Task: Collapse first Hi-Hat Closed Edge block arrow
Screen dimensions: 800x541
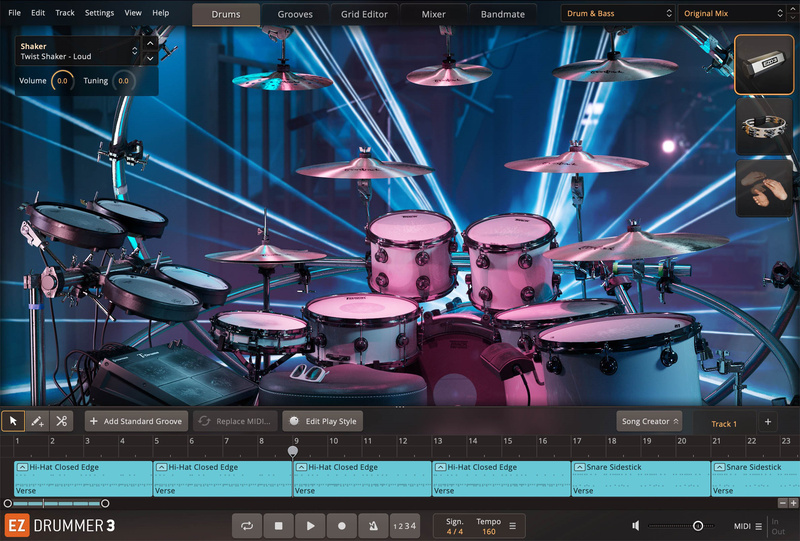Action: (x=22, y=467)
